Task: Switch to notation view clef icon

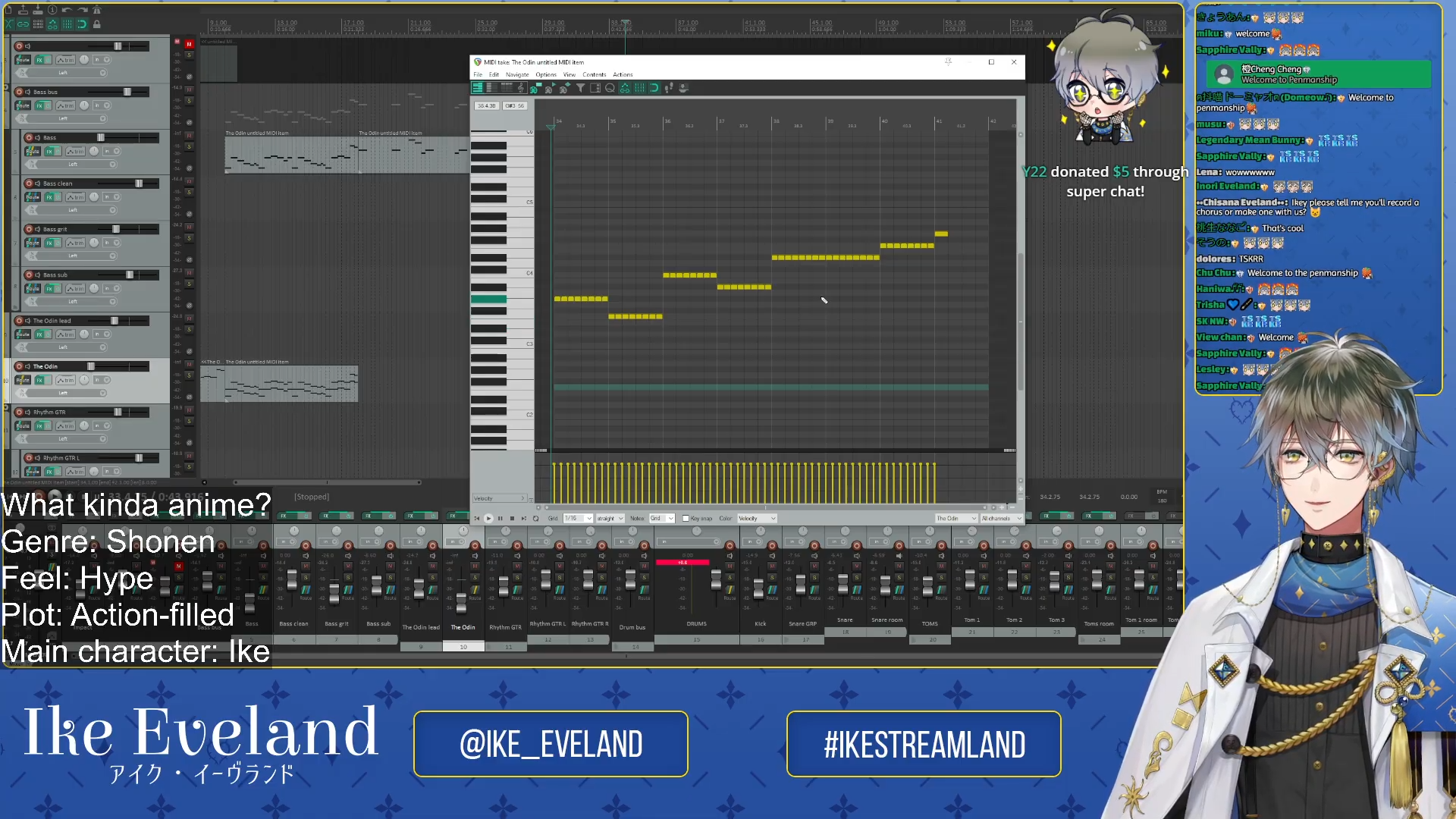Action: tap(521, 88)
